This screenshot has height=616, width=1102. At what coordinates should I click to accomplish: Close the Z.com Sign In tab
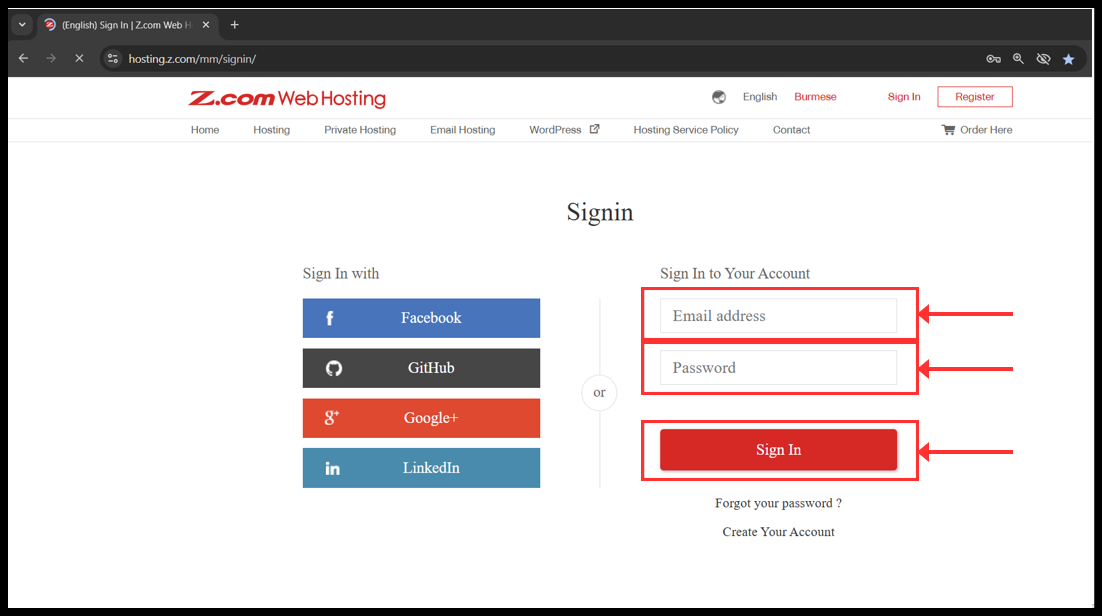pos(206,25)
